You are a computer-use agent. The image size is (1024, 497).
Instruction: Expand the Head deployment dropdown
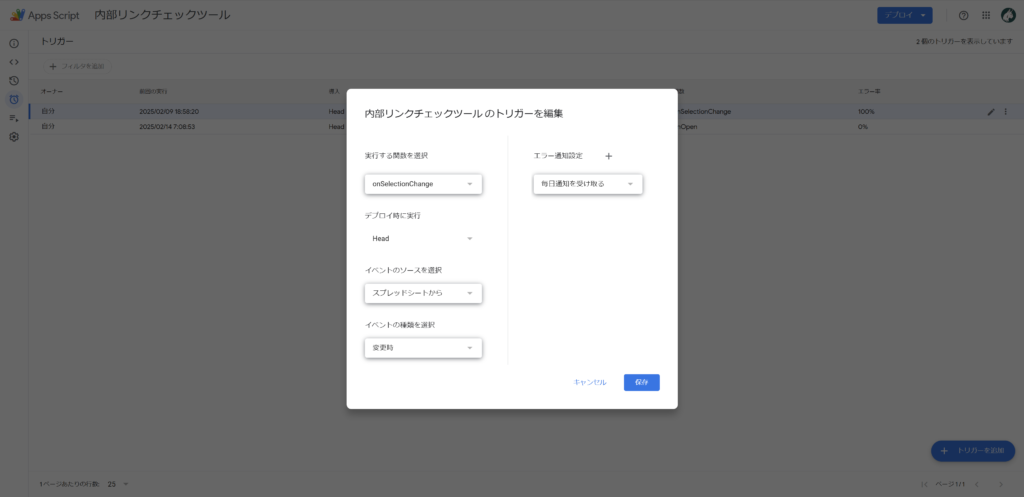(423, 239)
